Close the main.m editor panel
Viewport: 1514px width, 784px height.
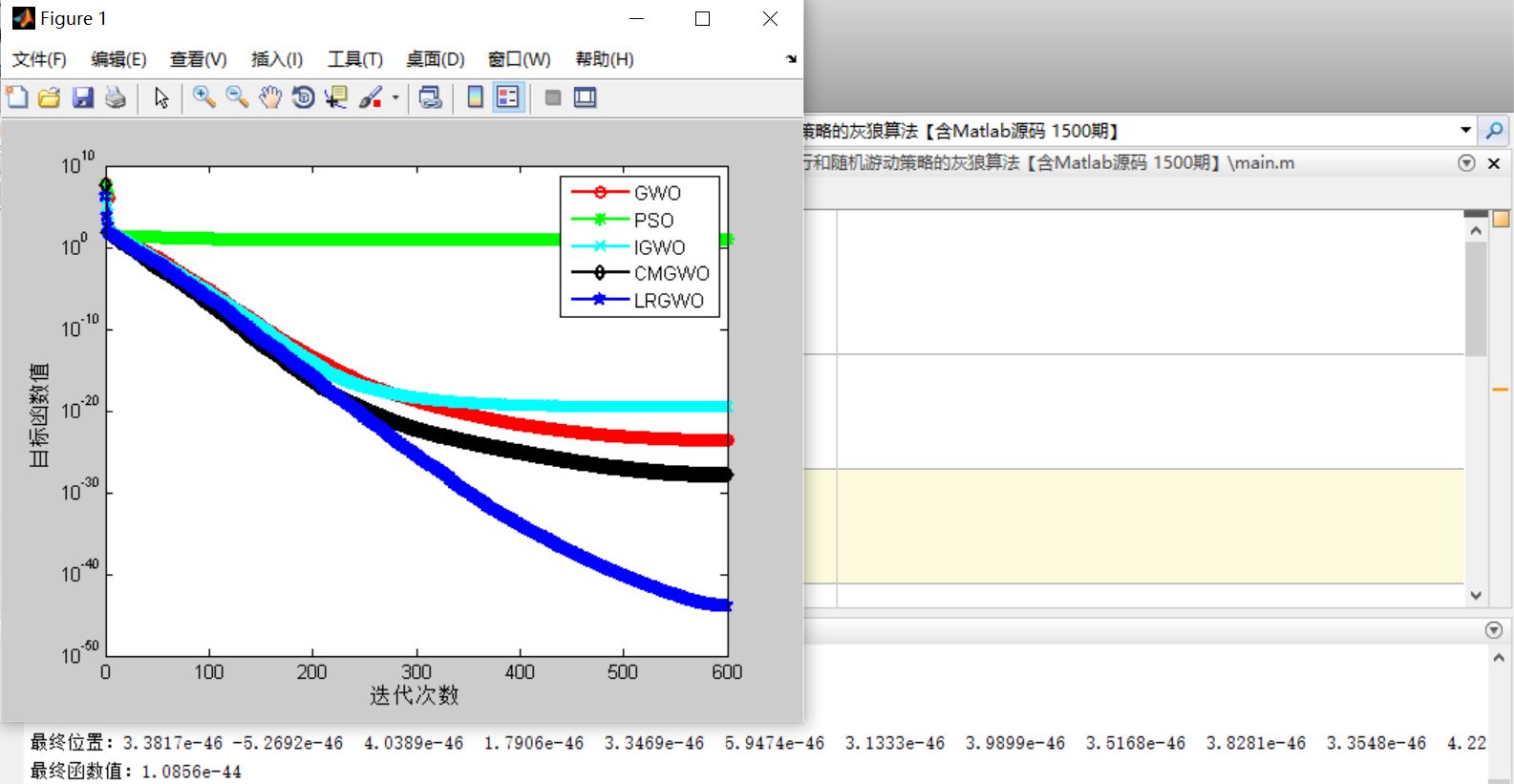pos(1494,163)
